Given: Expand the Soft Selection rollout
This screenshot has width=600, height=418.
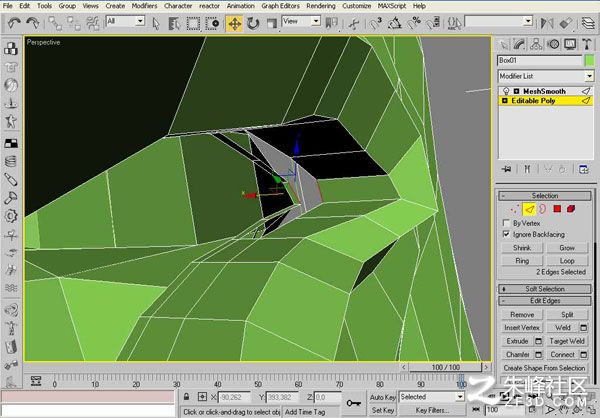Looking at the screenshot, I should pyautogui.click(x=545, y=289).
